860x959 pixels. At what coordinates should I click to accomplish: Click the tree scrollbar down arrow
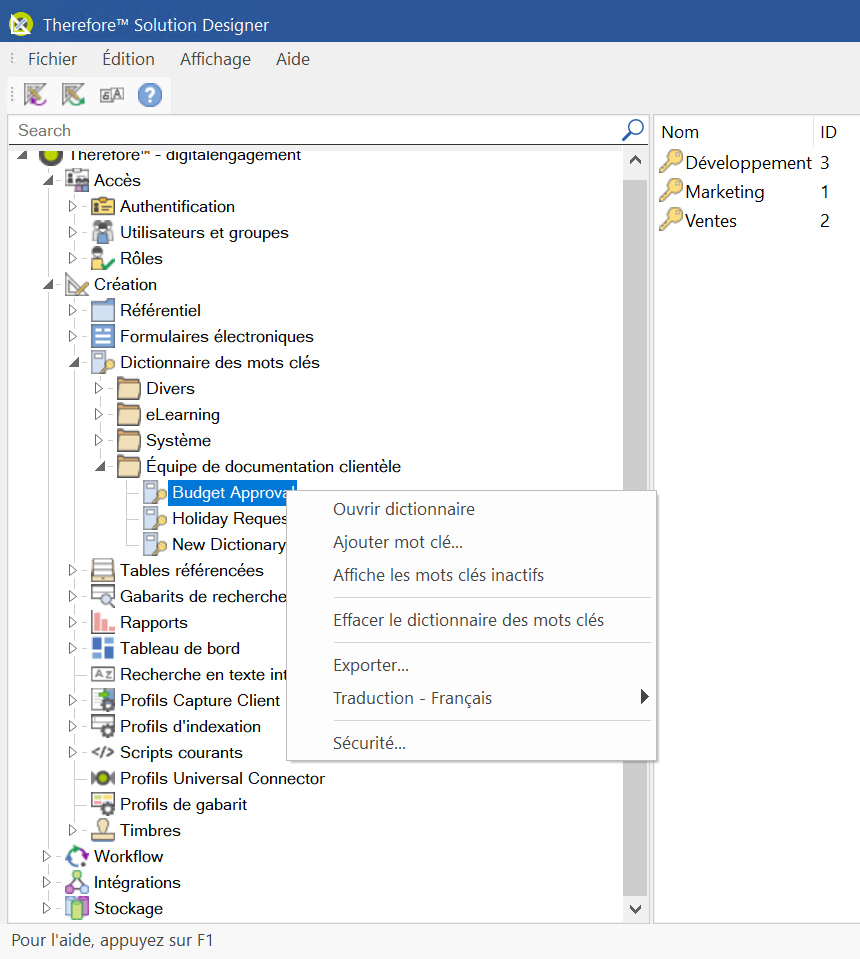click(636, 909)
